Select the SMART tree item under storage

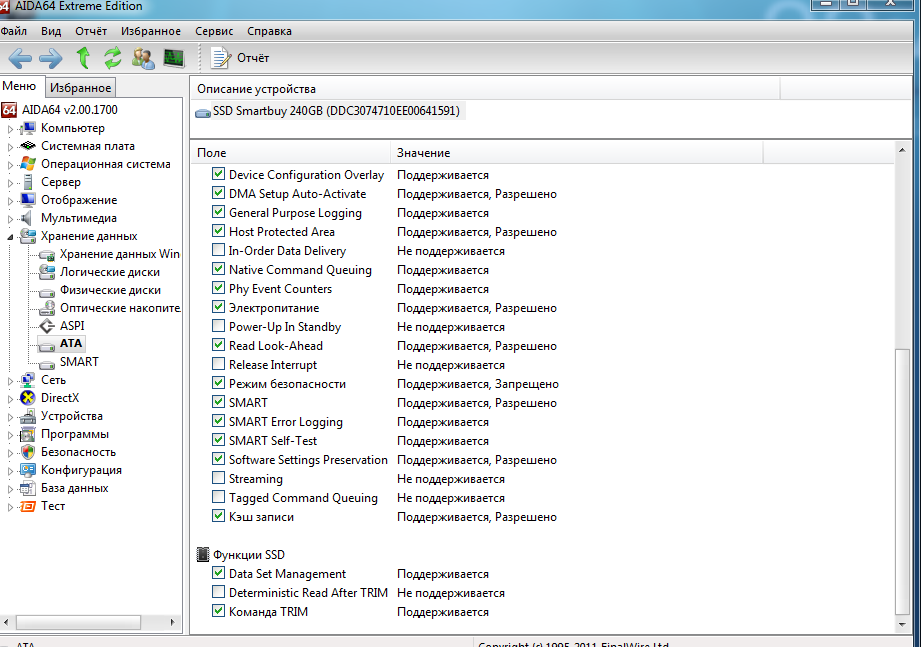[x=79, y=362]
